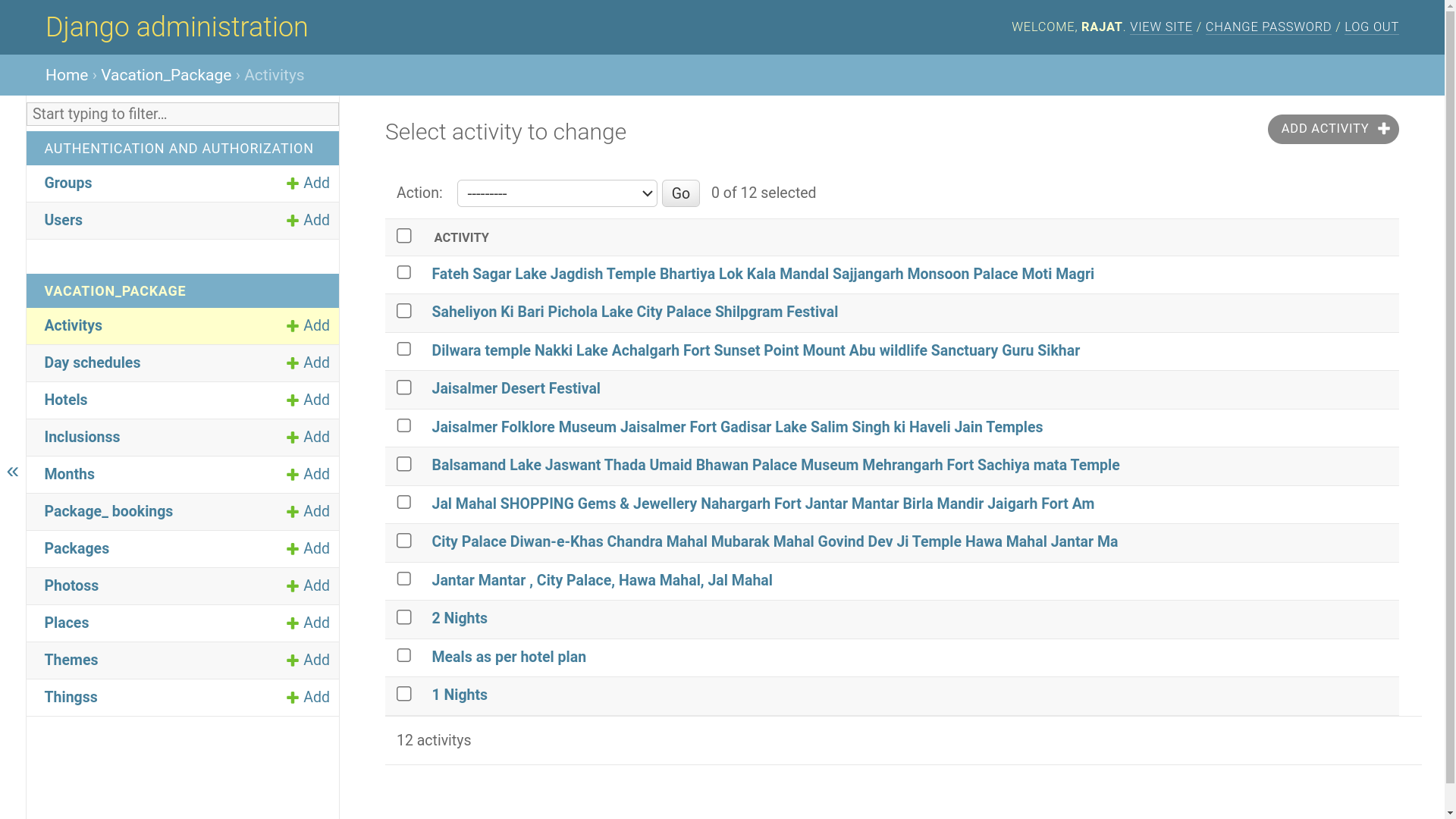Toggle the select-all activities checkbox
The height and width of the screenshot is (819, 1456).
coord(404,236)
